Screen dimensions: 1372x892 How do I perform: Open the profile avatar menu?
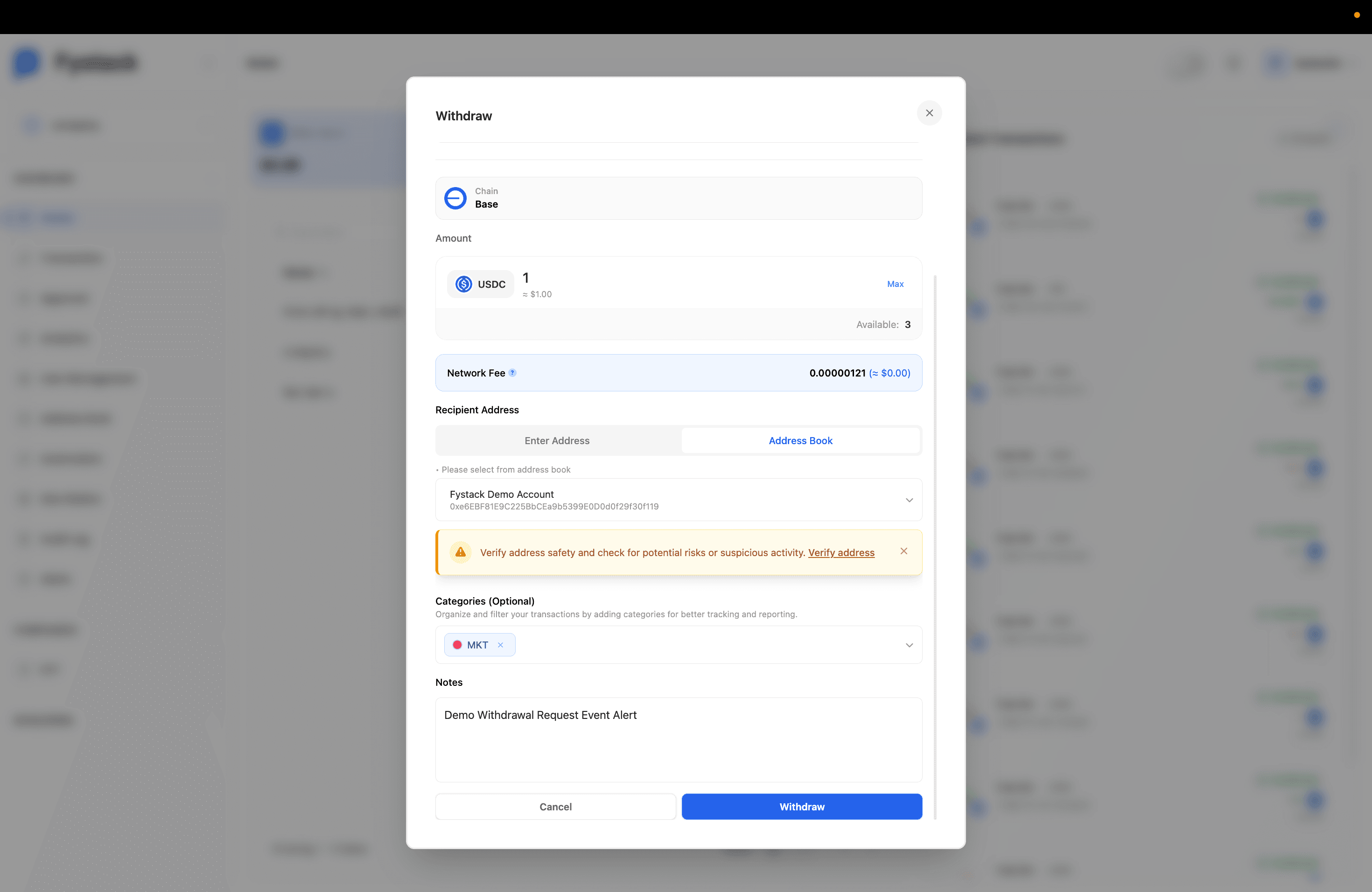1275,63
